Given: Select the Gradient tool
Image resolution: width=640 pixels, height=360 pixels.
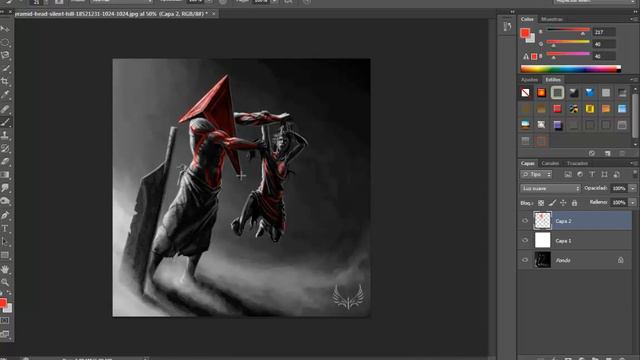Looking at the screenshot, I should click(5, 174).
